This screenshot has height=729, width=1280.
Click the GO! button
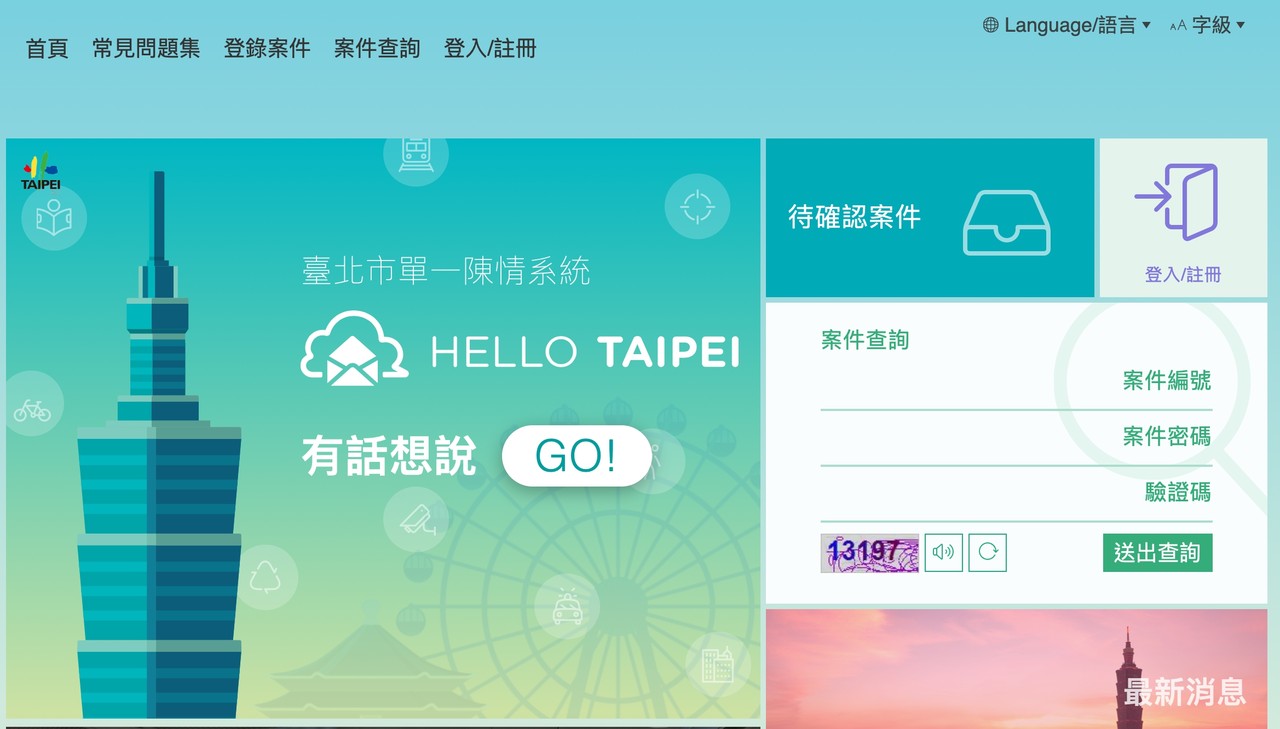pyautogui.click(x=576, y=456)
